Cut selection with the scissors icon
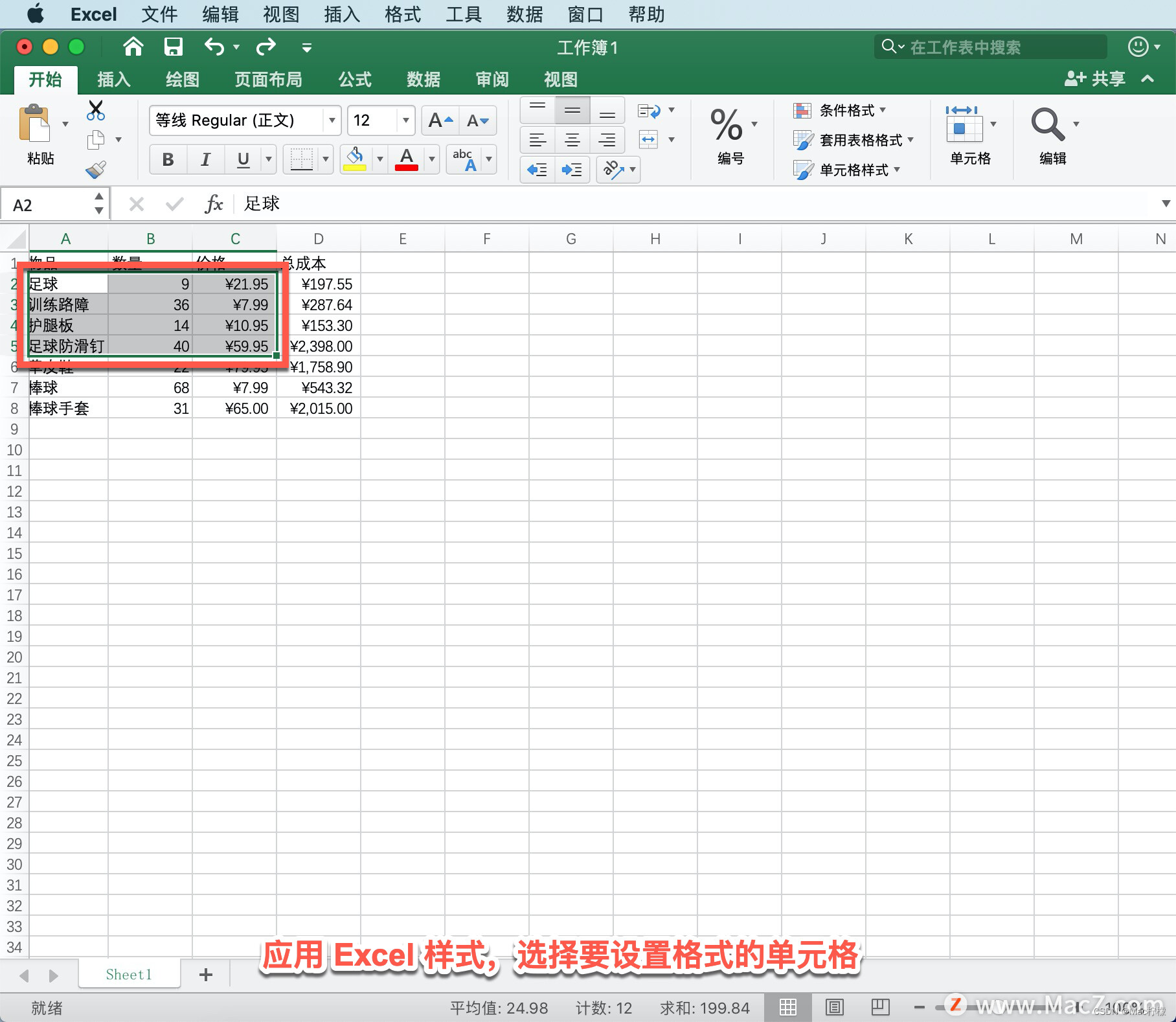The width and height of the screenshot is (1176, 1022). tap(96, 110)
